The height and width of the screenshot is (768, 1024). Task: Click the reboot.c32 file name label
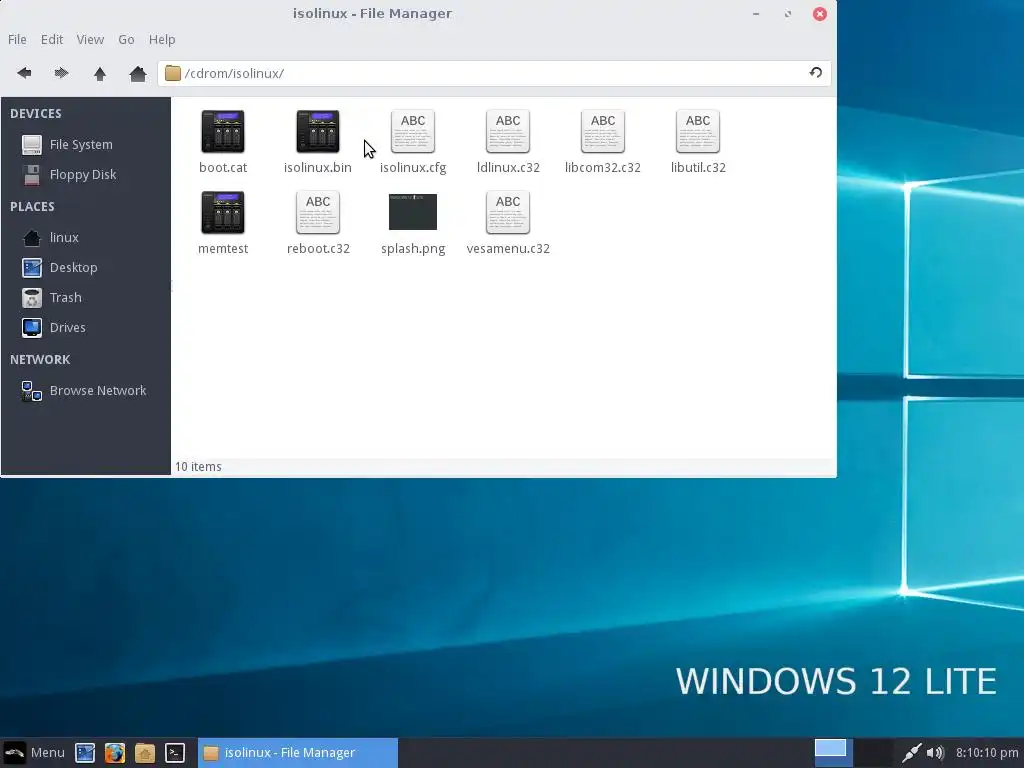317,248
